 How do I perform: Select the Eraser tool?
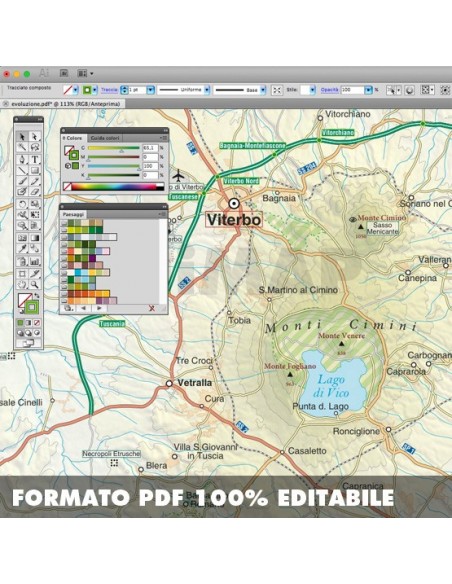click(35, 192)
